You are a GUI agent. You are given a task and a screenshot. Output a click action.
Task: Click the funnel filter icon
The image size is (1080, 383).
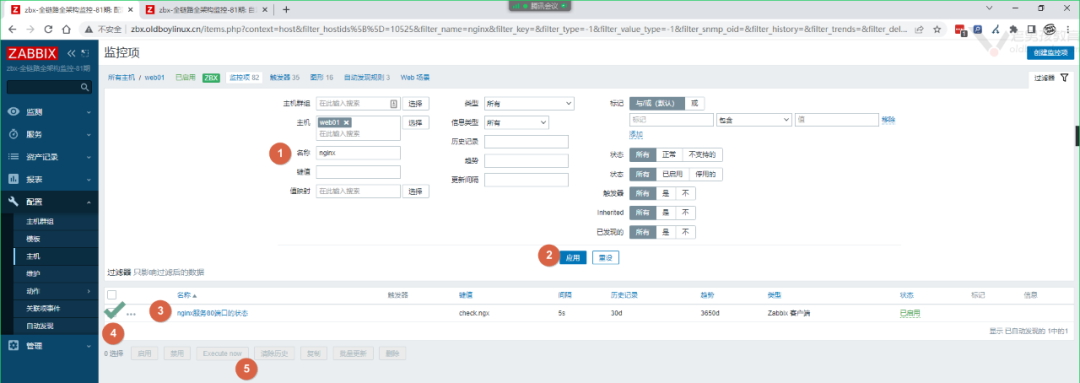click(1064, 78)
